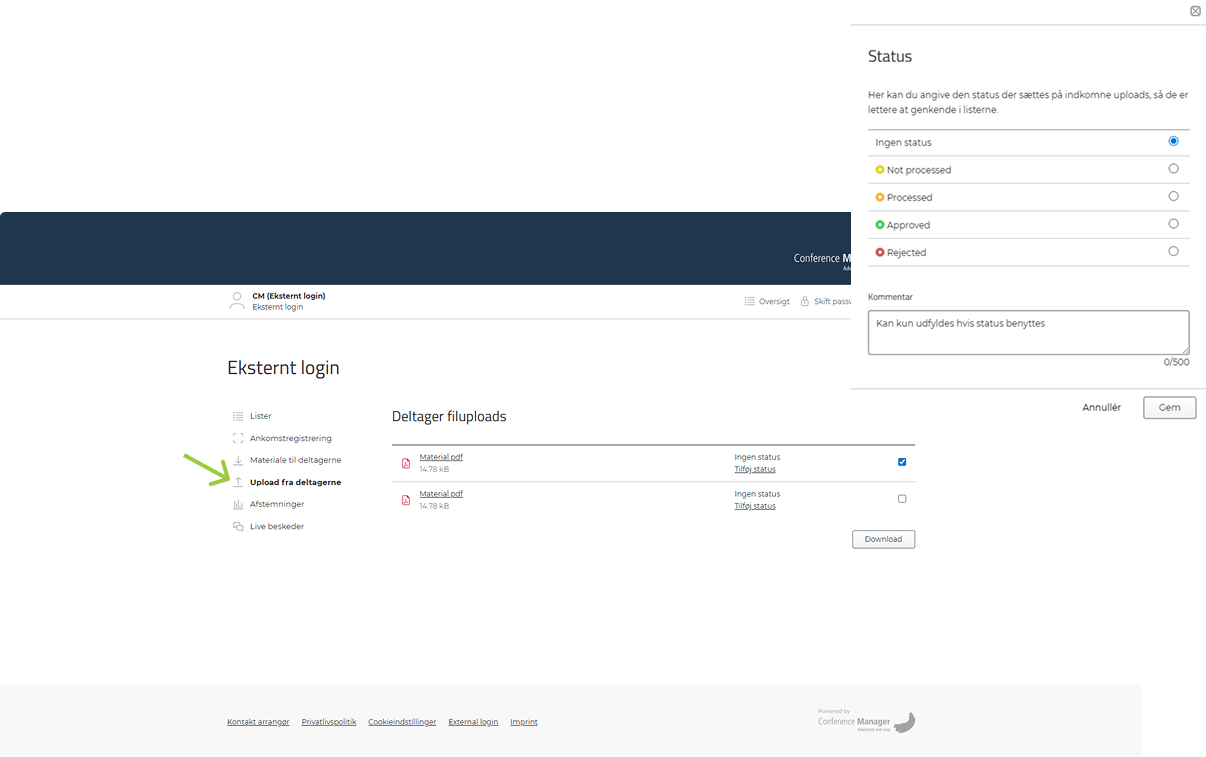
Task: Set status to Rejected
Action: (1174, 251)
